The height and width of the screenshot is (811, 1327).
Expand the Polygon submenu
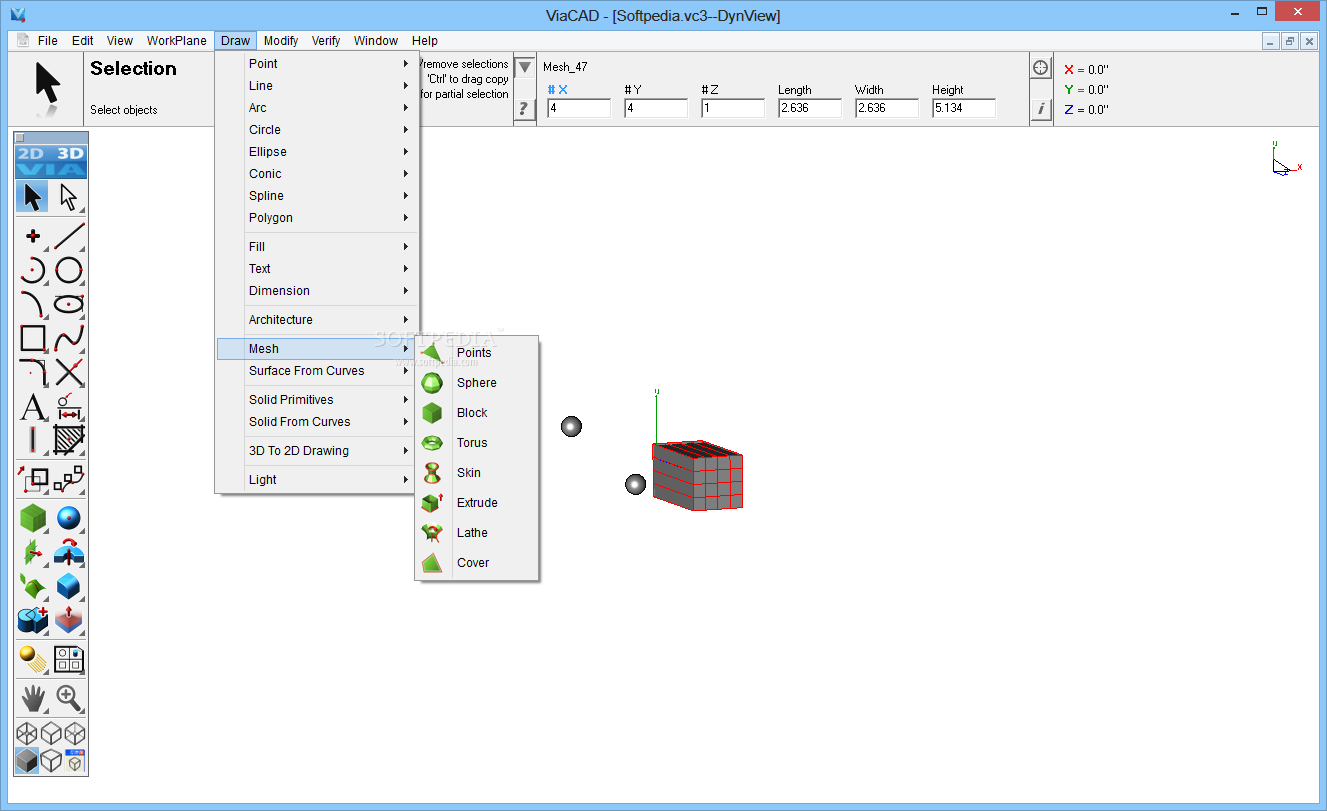click(317, 218)
